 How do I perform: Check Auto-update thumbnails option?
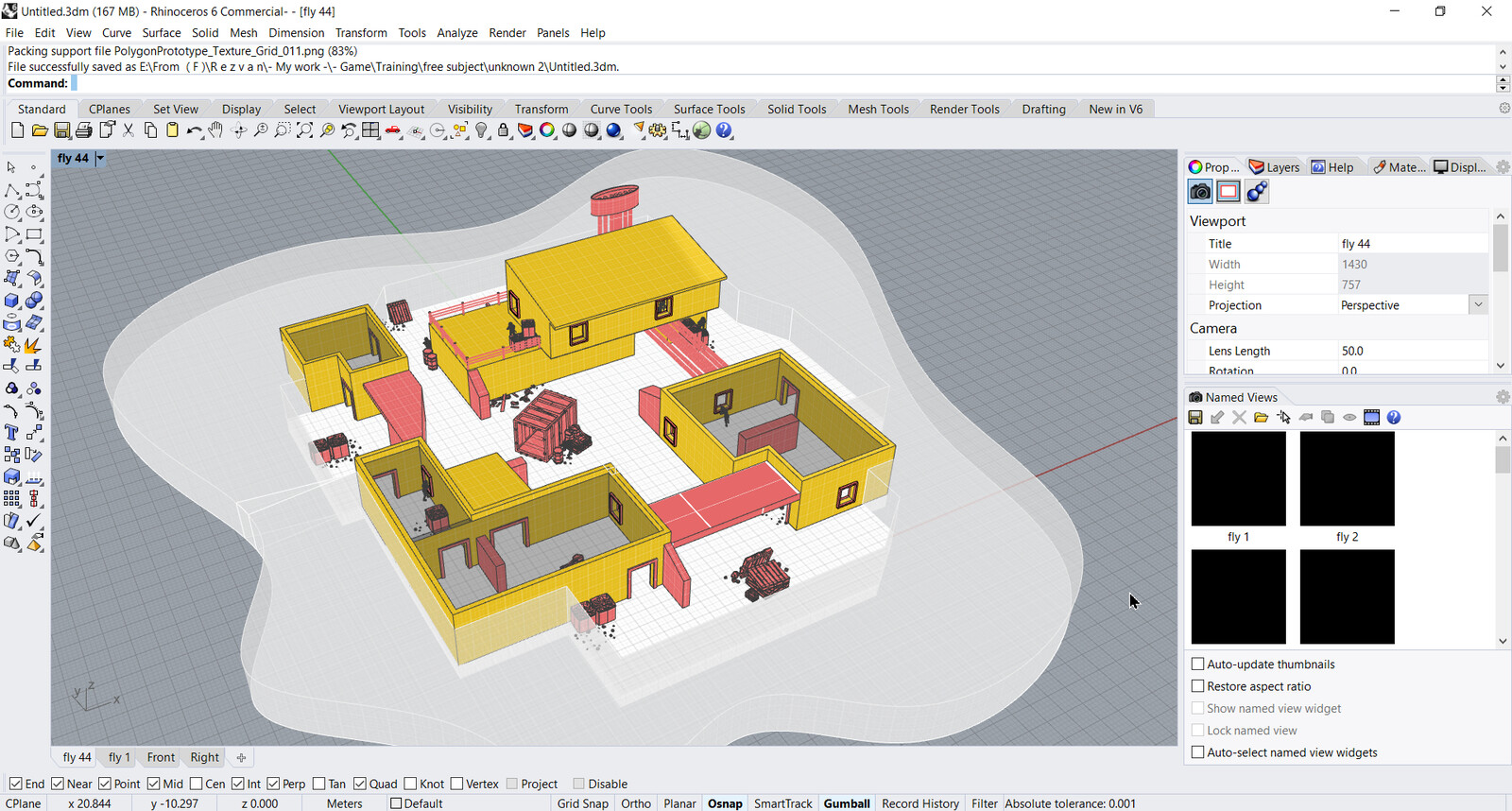[x=1197, y=664]
